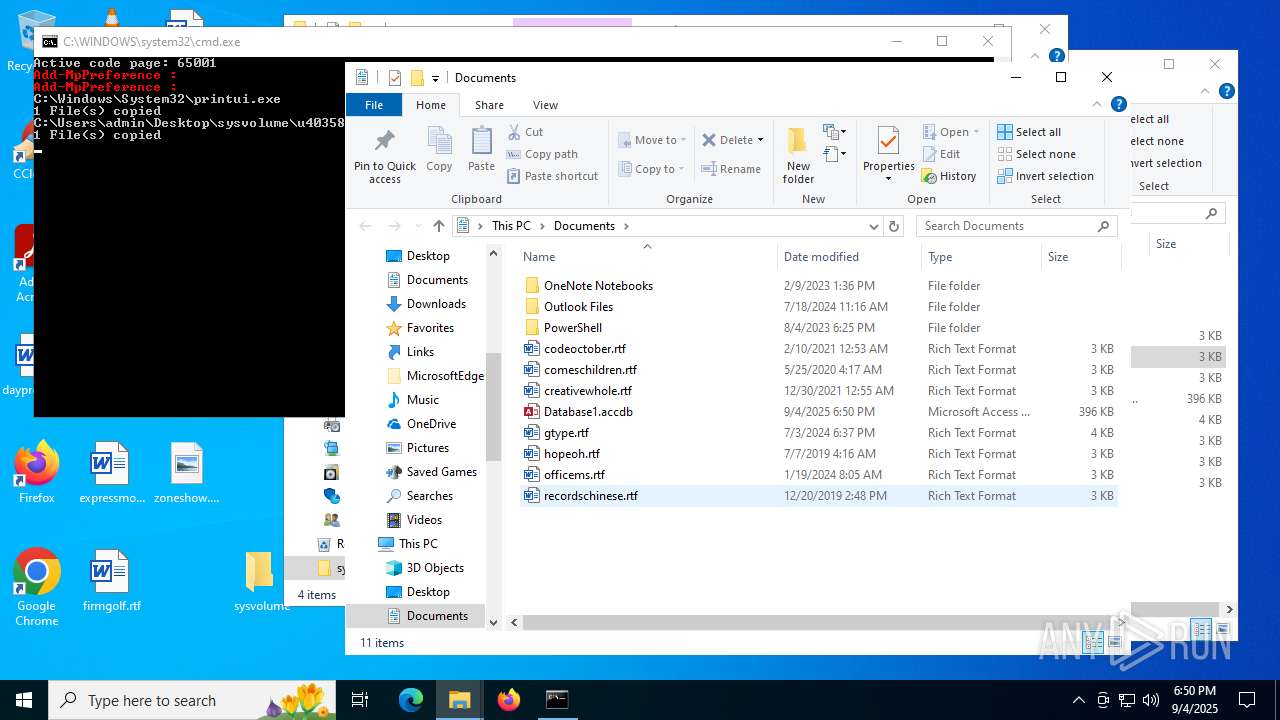The height and width of the screenshot is (720, 1280).
Task: Open the notification center icon
Action: pyautogui.click(x=1247, y=700)
